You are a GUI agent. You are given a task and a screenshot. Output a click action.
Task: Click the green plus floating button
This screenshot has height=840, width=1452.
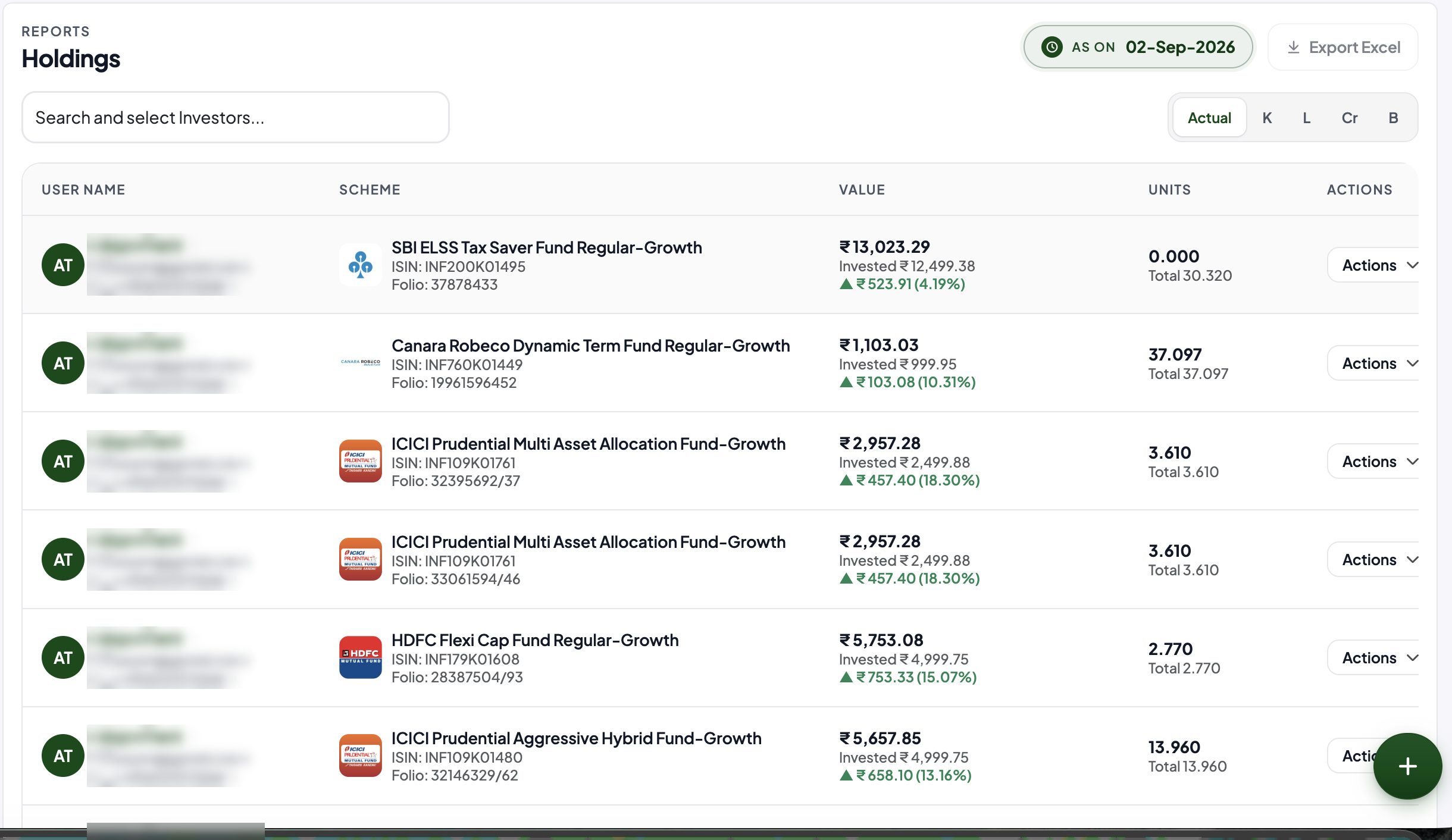click(x=1407, y=766)
